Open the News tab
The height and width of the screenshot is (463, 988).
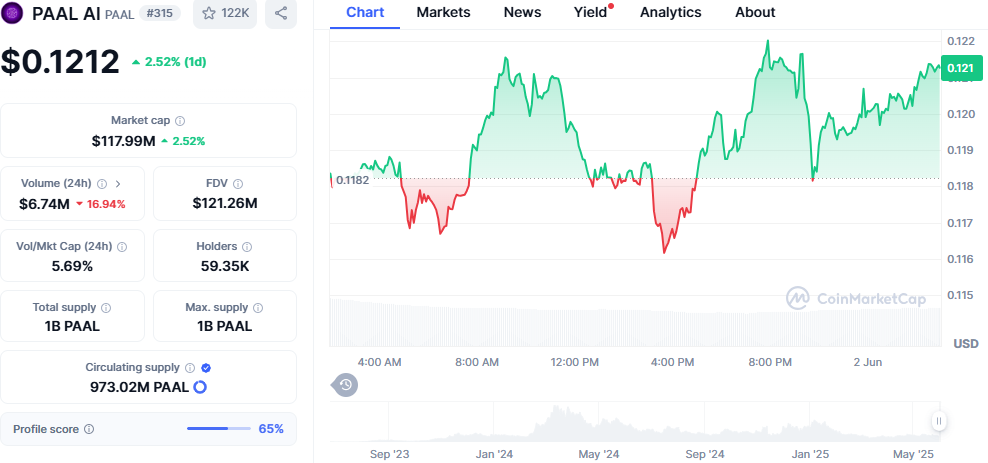click(522, 12)
